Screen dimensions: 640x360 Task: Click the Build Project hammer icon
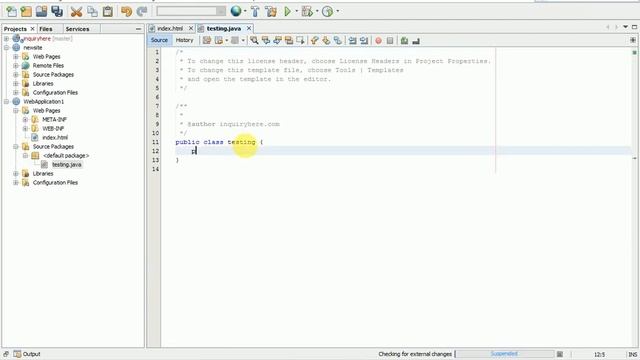[x=255, y=11]
